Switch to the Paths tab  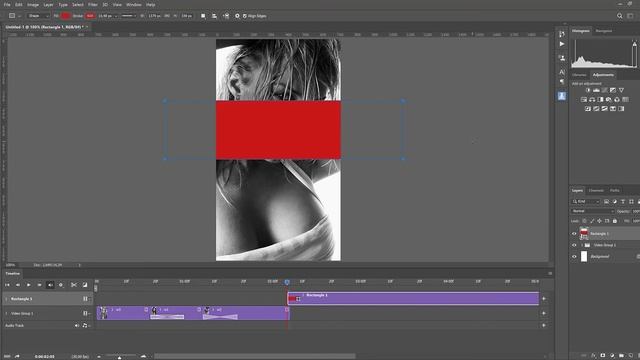click(x=614, y=191)
